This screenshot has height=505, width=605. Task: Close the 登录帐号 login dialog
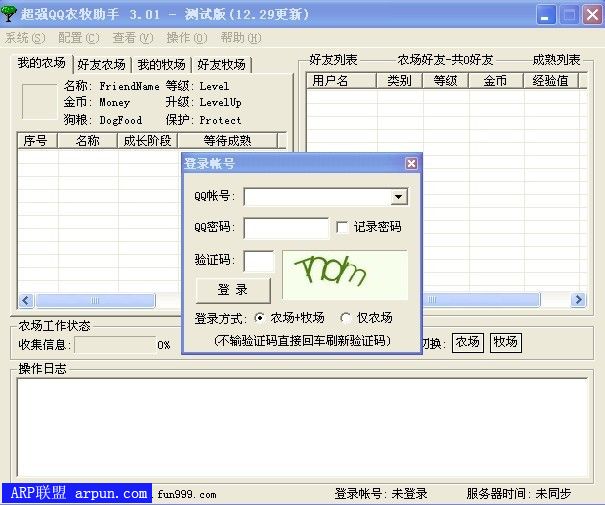(411, 164)
